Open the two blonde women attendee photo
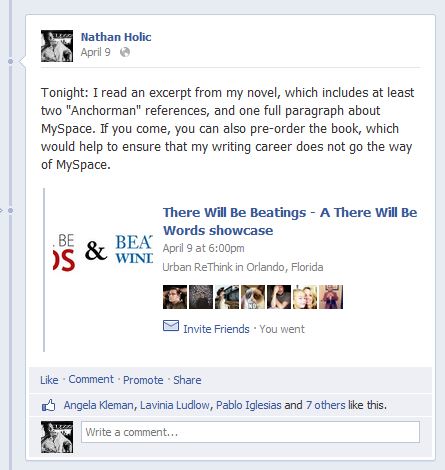The image size is (445, 470). [x=305, y=297]
